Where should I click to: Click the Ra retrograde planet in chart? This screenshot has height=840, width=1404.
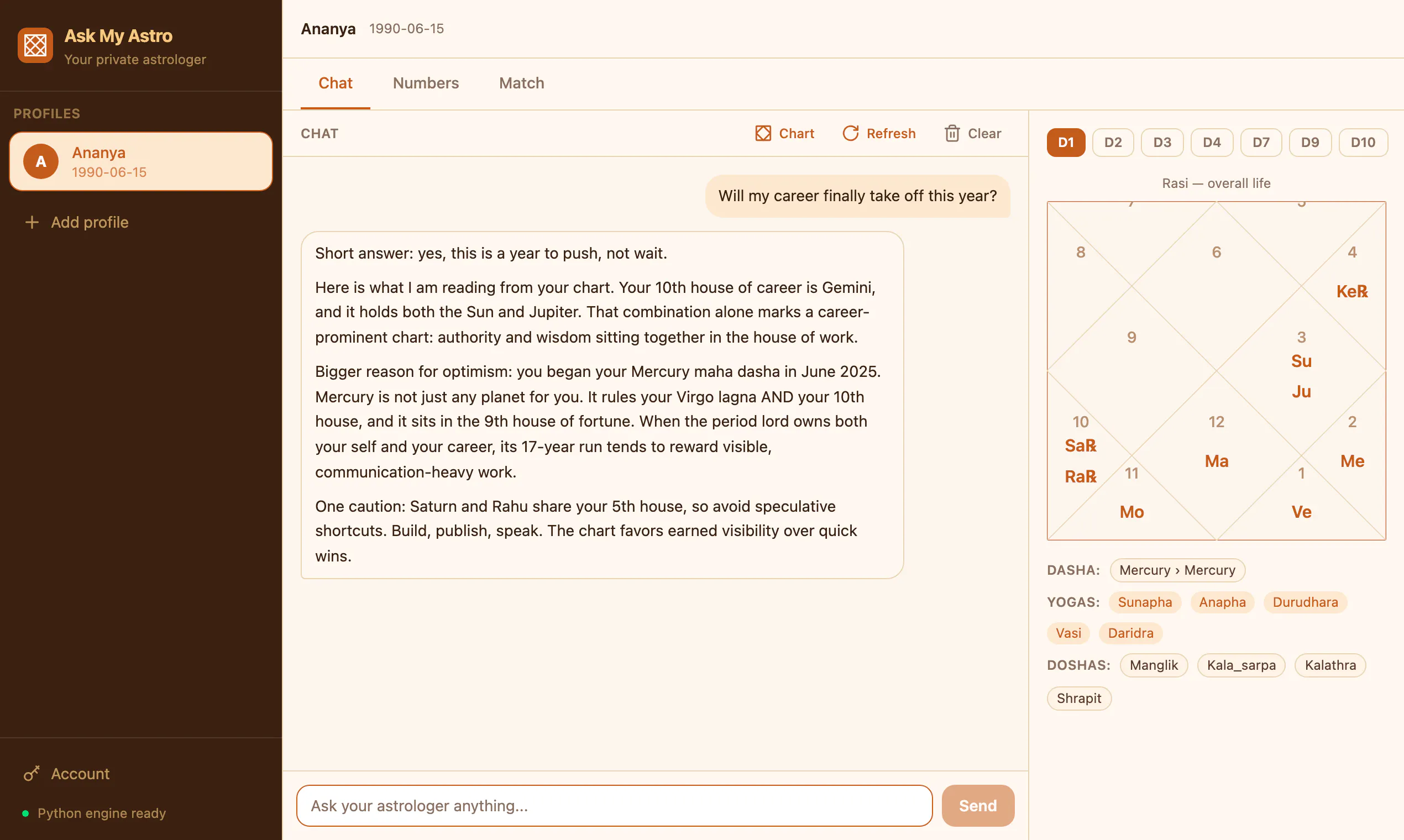pyautogui.click(x=1080, y=476)
